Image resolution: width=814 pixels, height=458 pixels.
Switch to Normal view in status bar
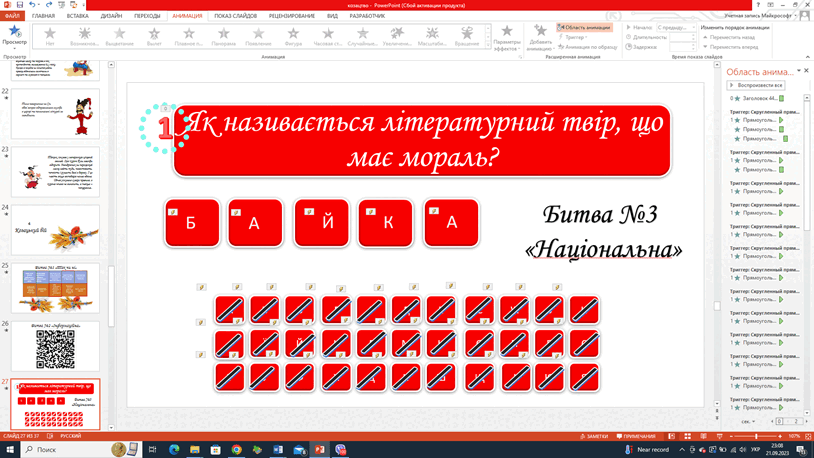[x=671, y=436]
